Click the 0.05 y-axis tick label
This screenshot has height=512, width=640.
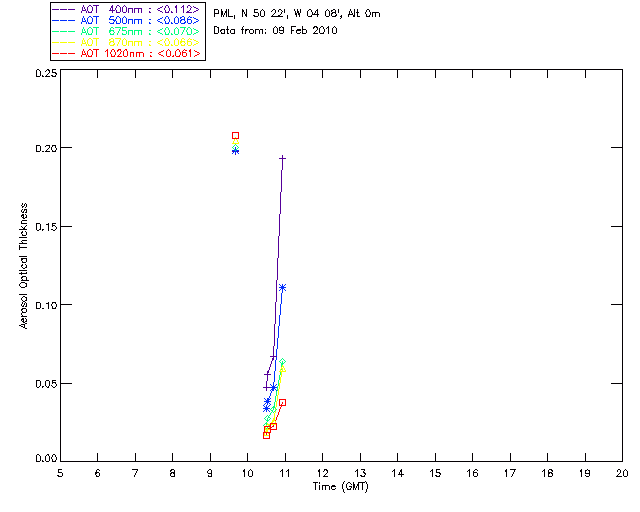(x=46, y=384)
